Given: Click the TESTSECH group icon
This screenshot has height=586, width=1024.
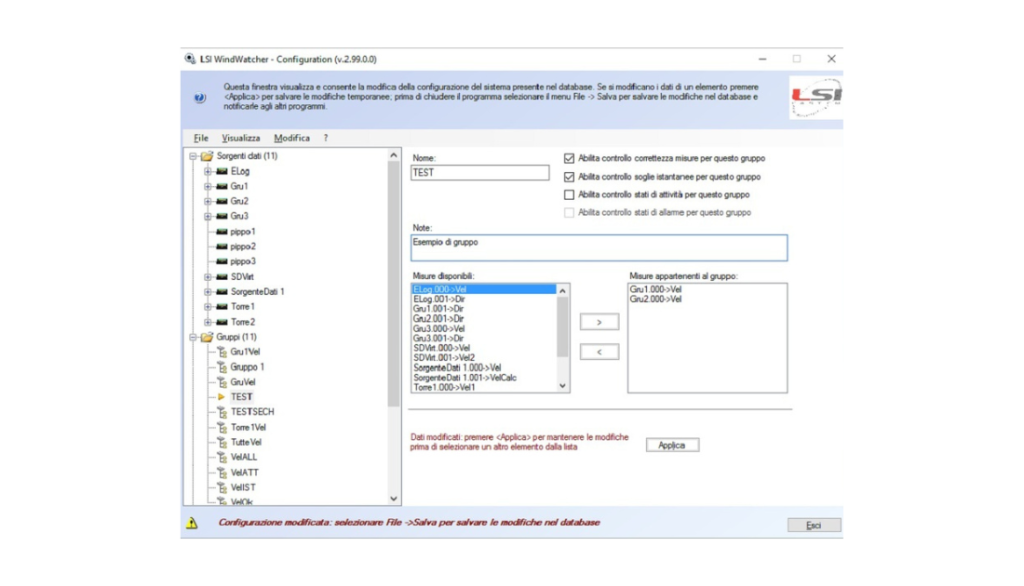Looking at the screenshot, I should coord(222,412).
